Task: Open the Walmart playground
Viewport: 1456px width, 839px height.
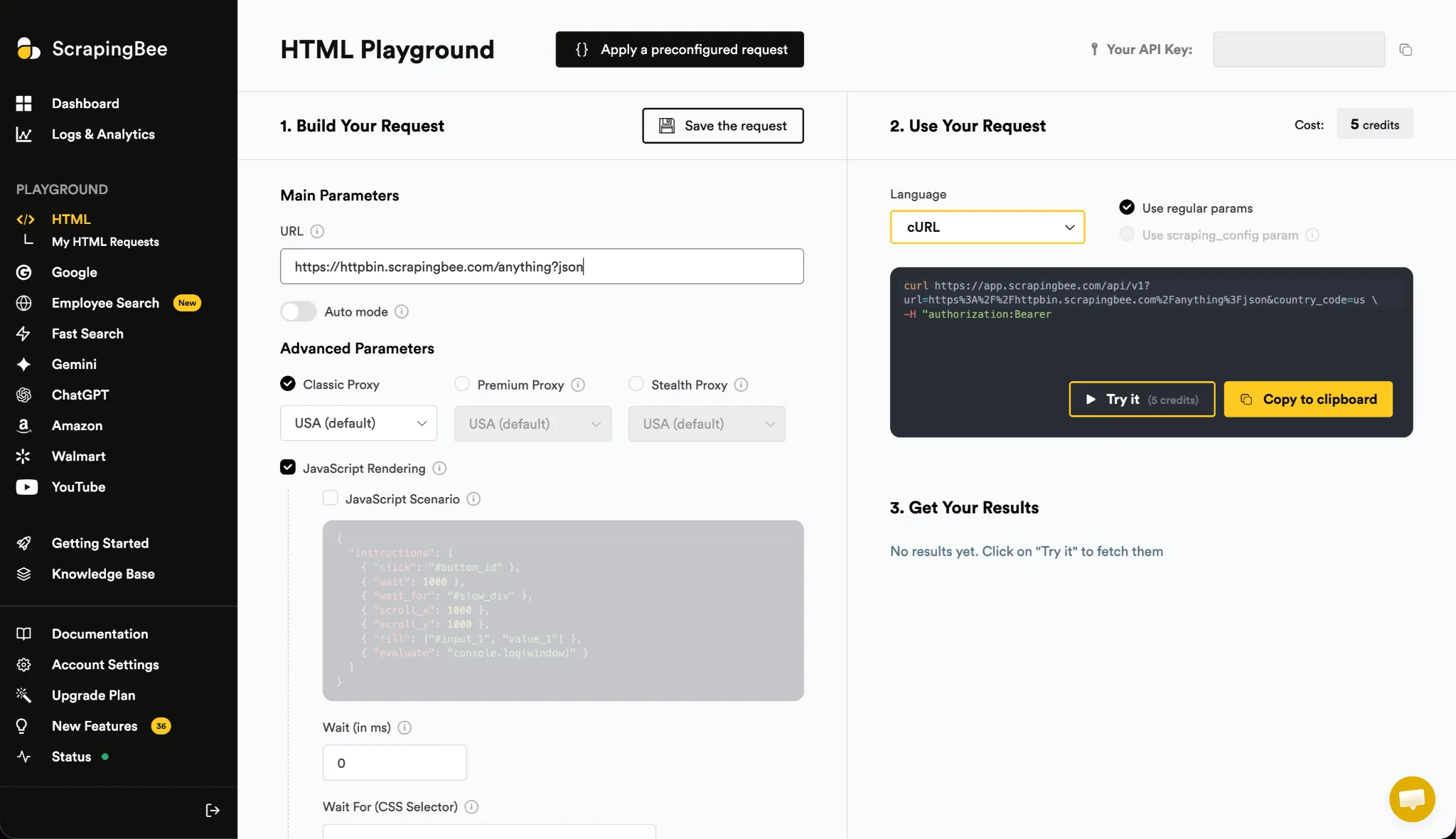Action: pos(78,456)
